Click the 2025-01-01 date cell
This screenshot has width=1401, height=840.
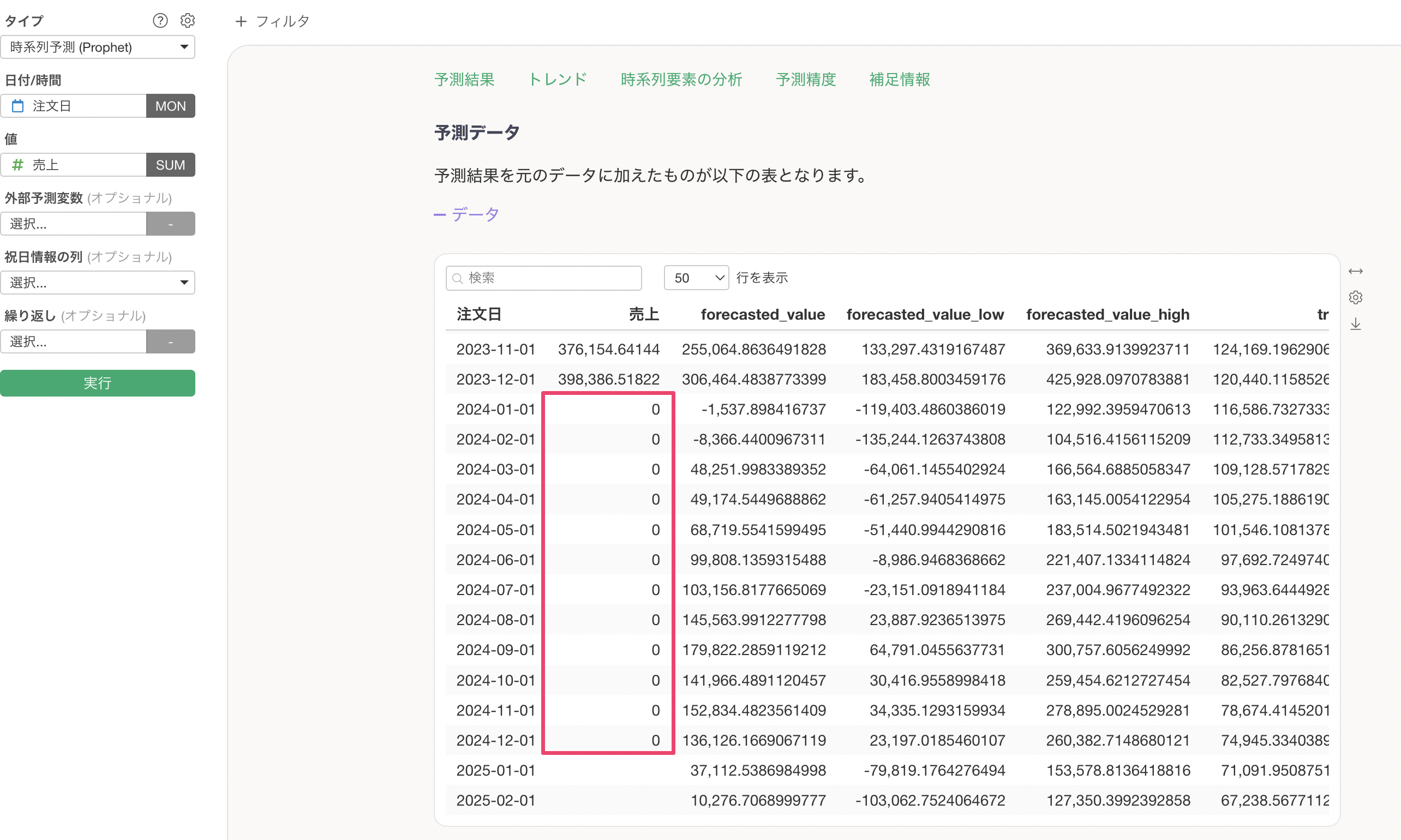click(496, 770)
